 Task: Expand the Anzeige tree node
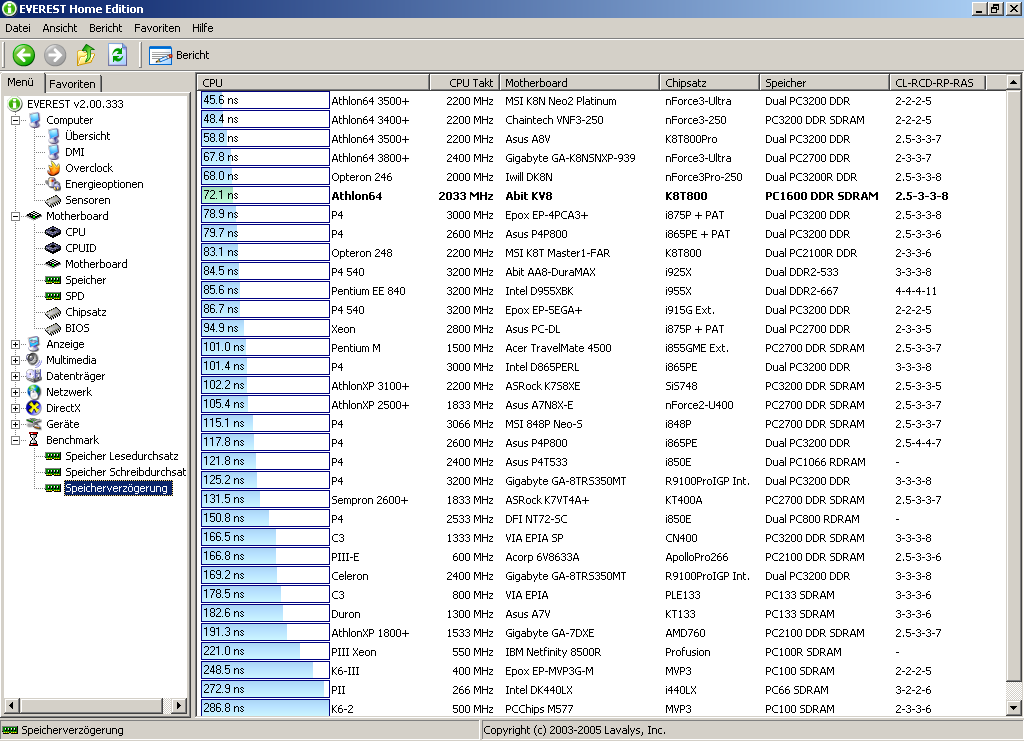point(16,344)
